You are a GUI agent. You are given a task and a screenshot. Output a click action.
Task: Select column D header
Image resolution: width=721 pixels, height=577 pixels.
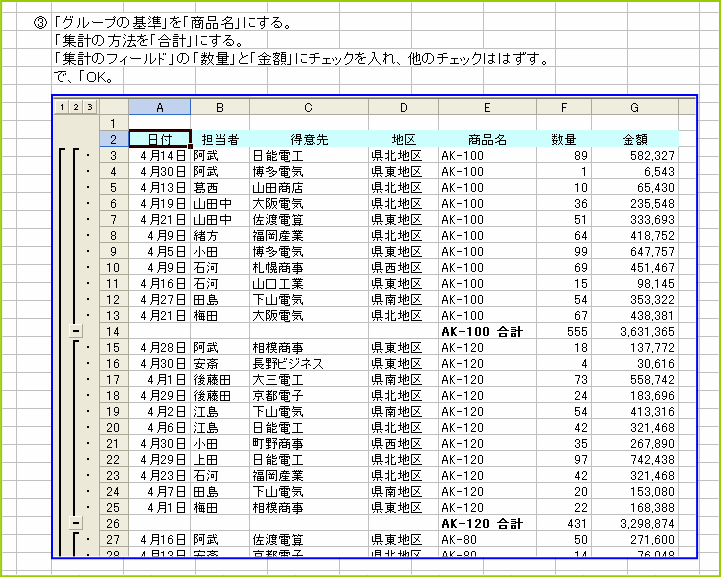pos(403,107)
